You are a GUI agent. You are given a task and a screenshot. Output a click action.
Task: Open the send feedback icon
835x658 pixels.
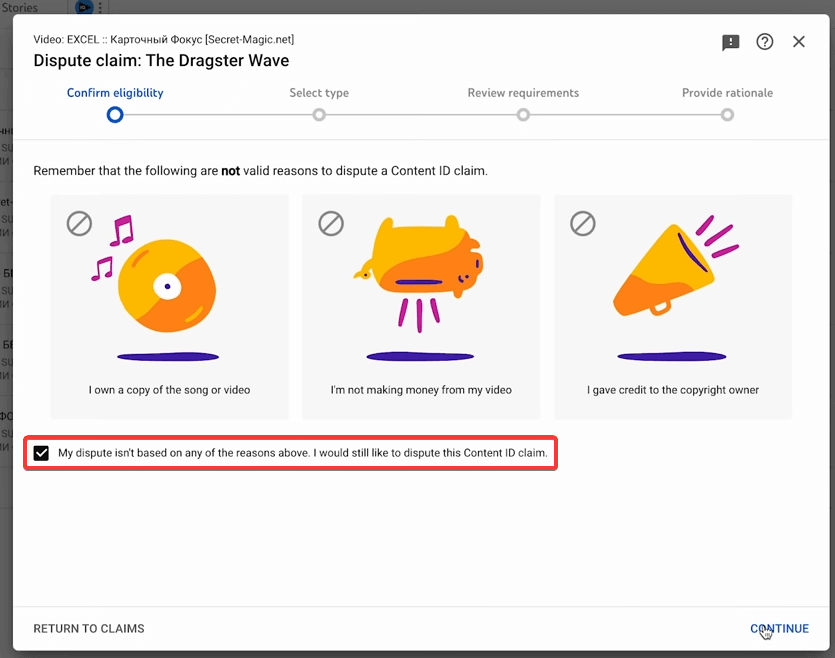730,42
